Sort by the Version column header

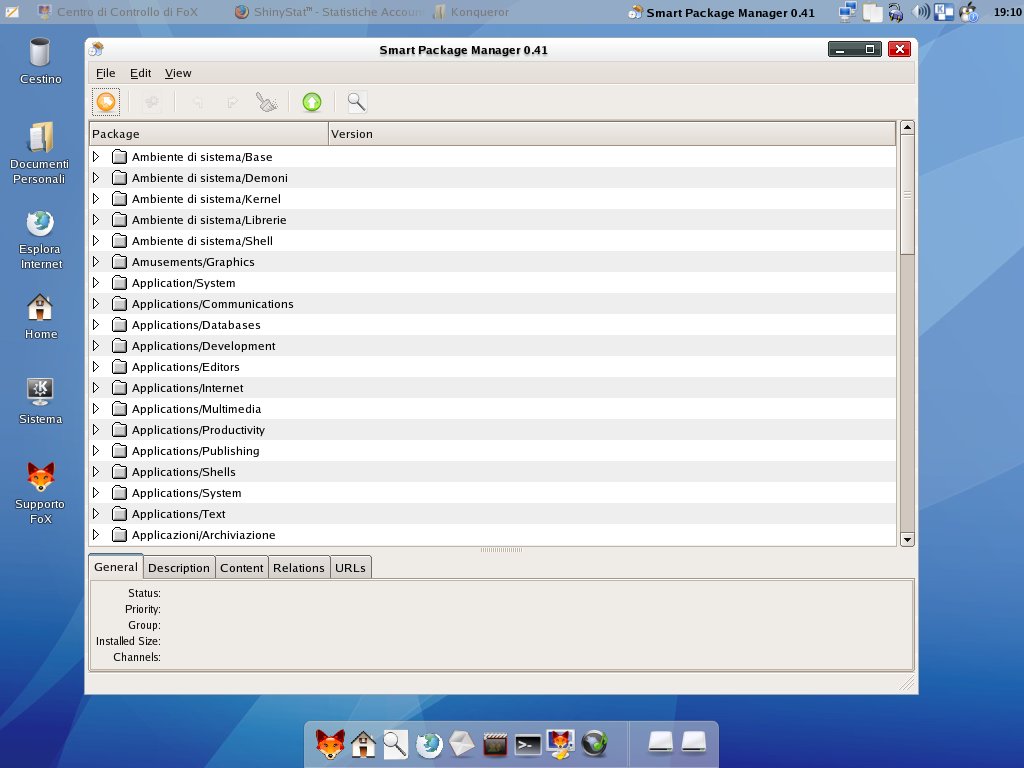[x=611, y=134]
